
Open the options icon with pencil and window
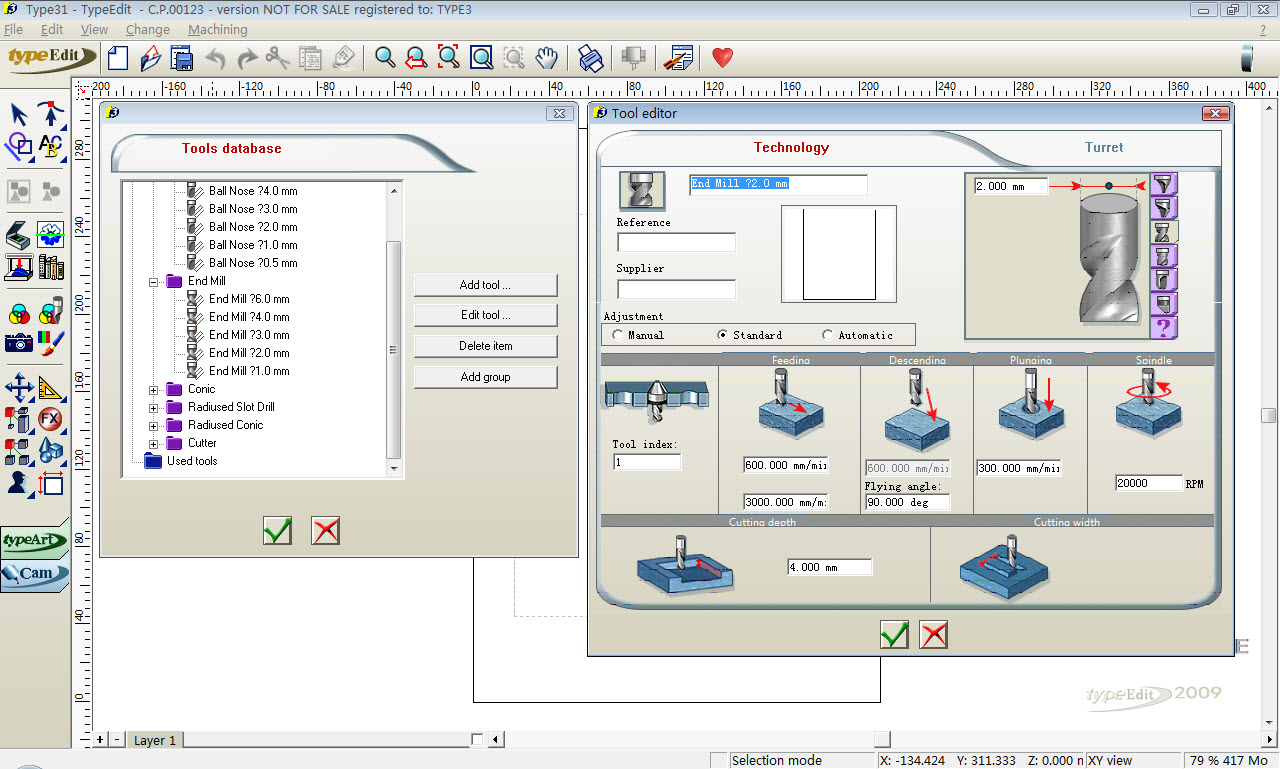click(678, 57)
